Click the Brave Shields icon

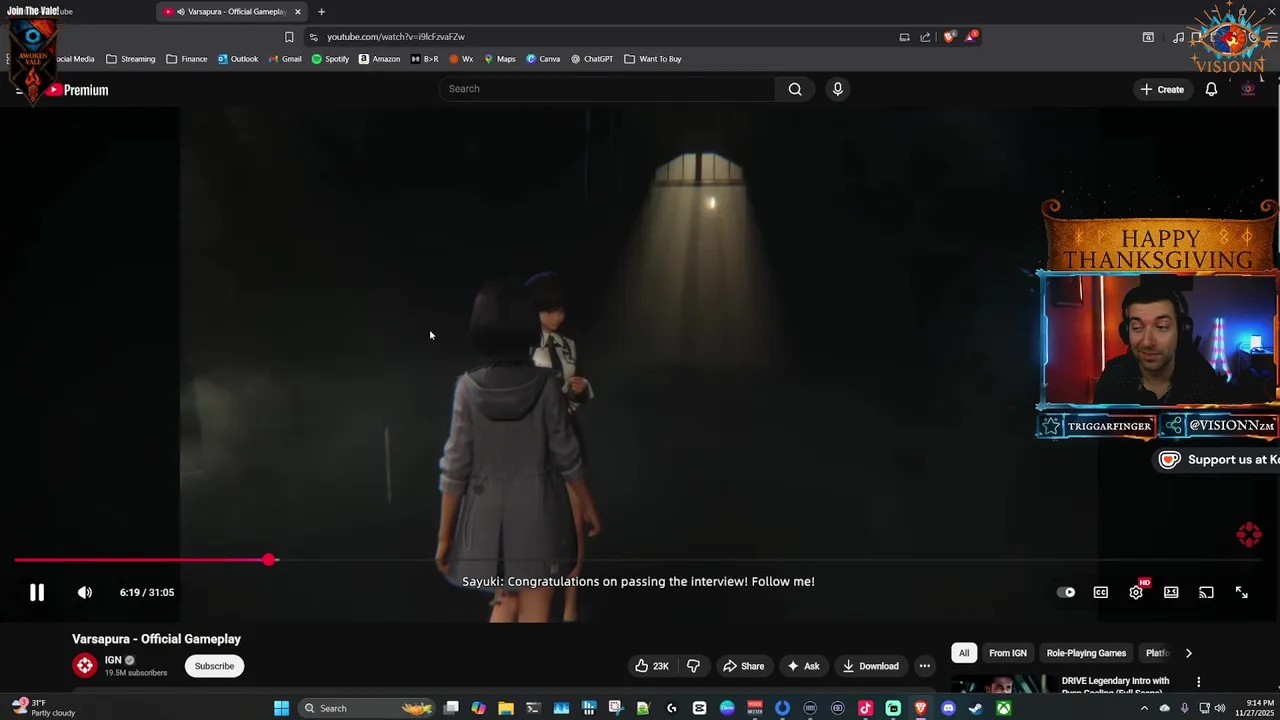948,37
